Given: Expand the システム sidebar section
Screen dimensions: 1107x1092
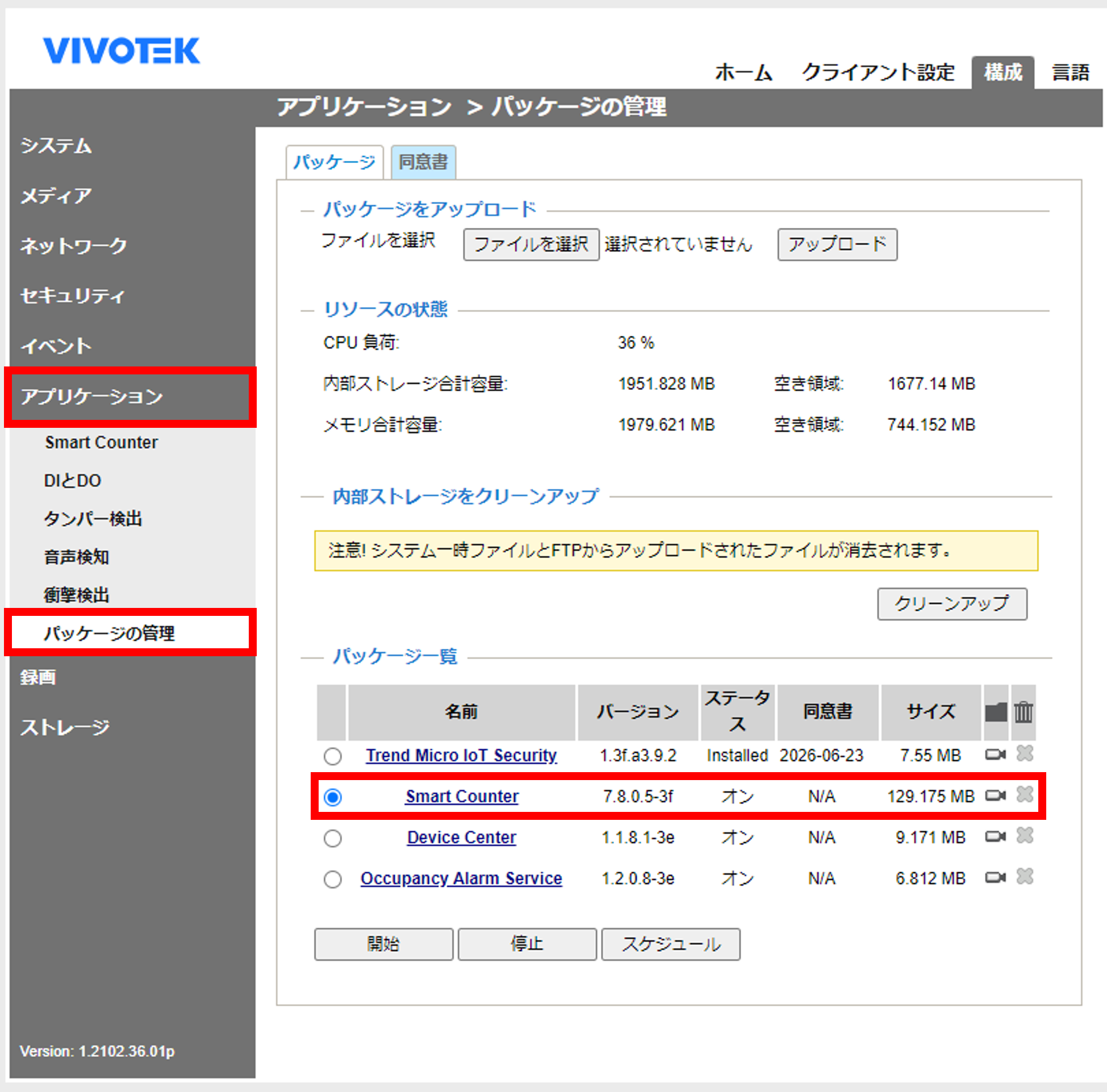Looking at the screenshot, I should pos(56,146).
